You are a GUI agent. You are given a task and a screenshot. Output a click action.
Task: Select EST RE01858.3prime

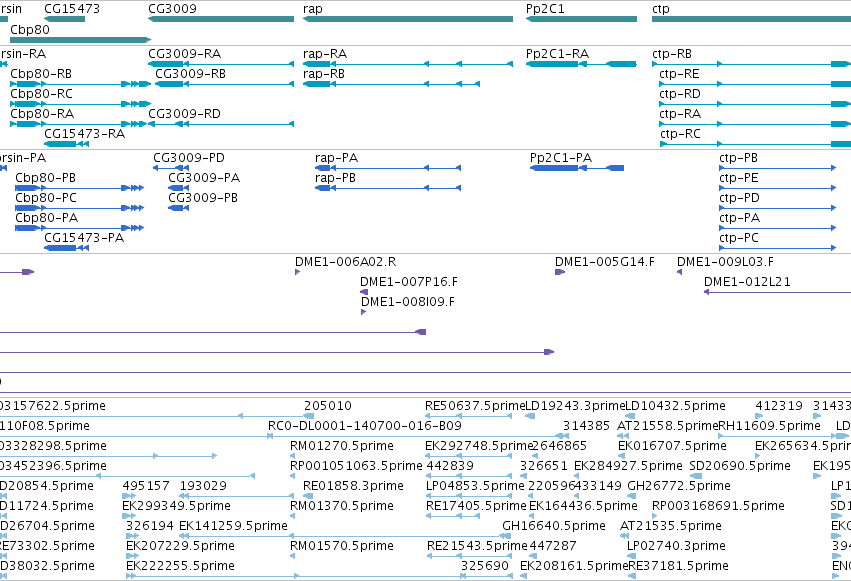pyautogui.click(x=353, y=486)
